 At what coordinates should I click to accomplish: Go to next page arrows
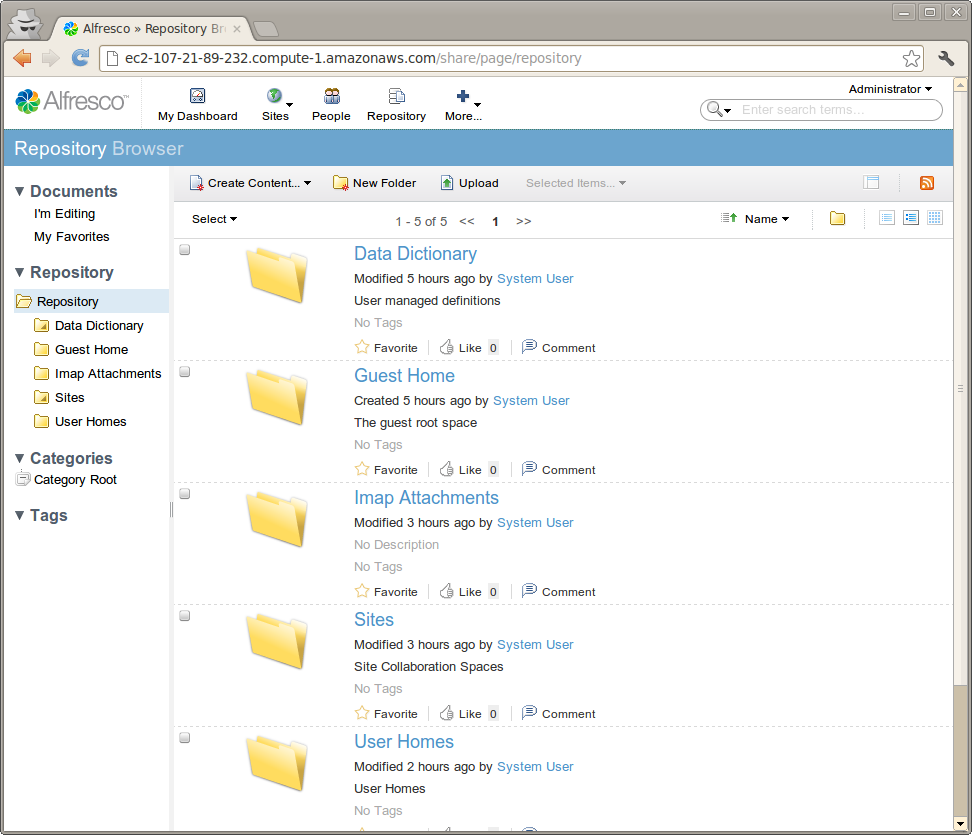click(x=523, y=221)
